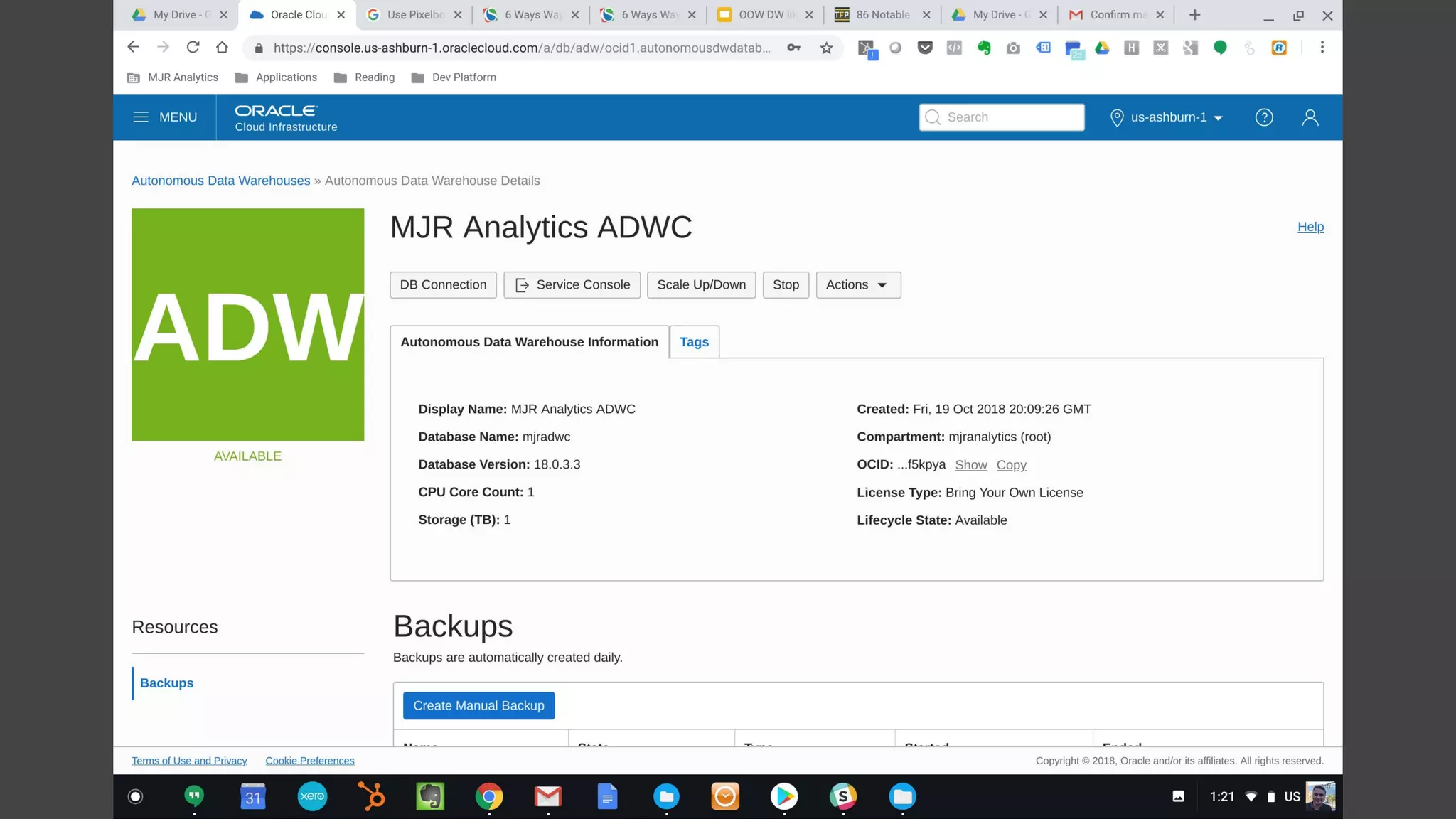Screen dimensions: 1456x819
Task: Copy the OCID value
Action: [1011, 465]
